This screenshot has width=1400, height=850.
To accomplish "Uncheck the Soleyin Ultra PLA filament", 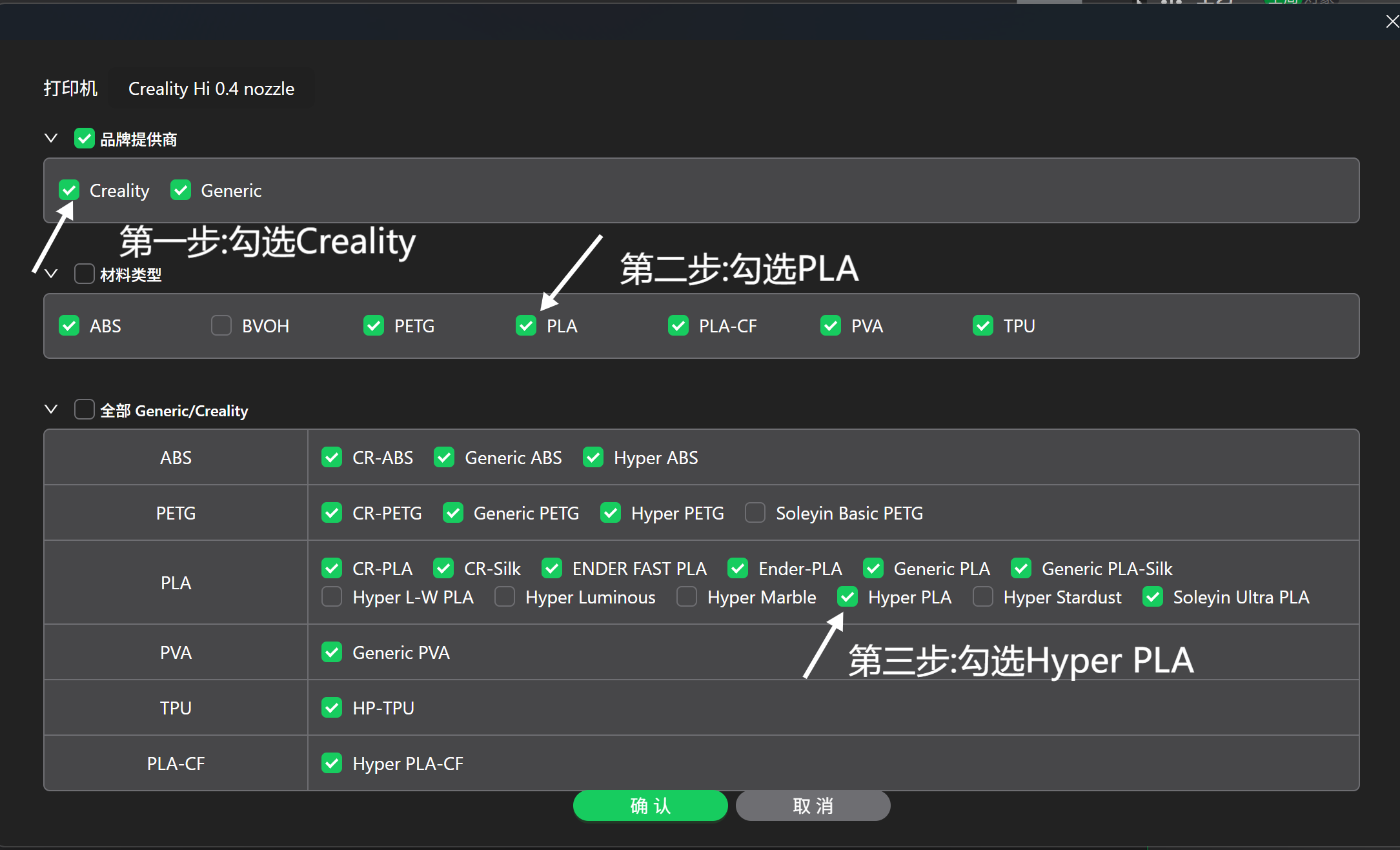I will tap(1153, 597).
